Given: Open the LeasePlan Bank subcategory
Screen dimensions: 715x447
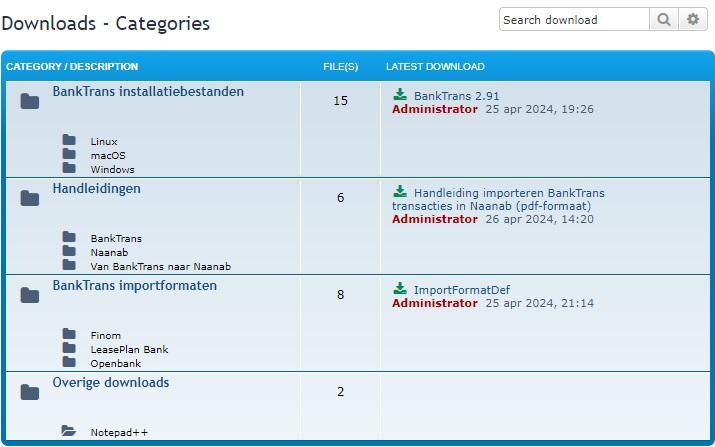Looking at the screenshot, I should coord(129,350).
